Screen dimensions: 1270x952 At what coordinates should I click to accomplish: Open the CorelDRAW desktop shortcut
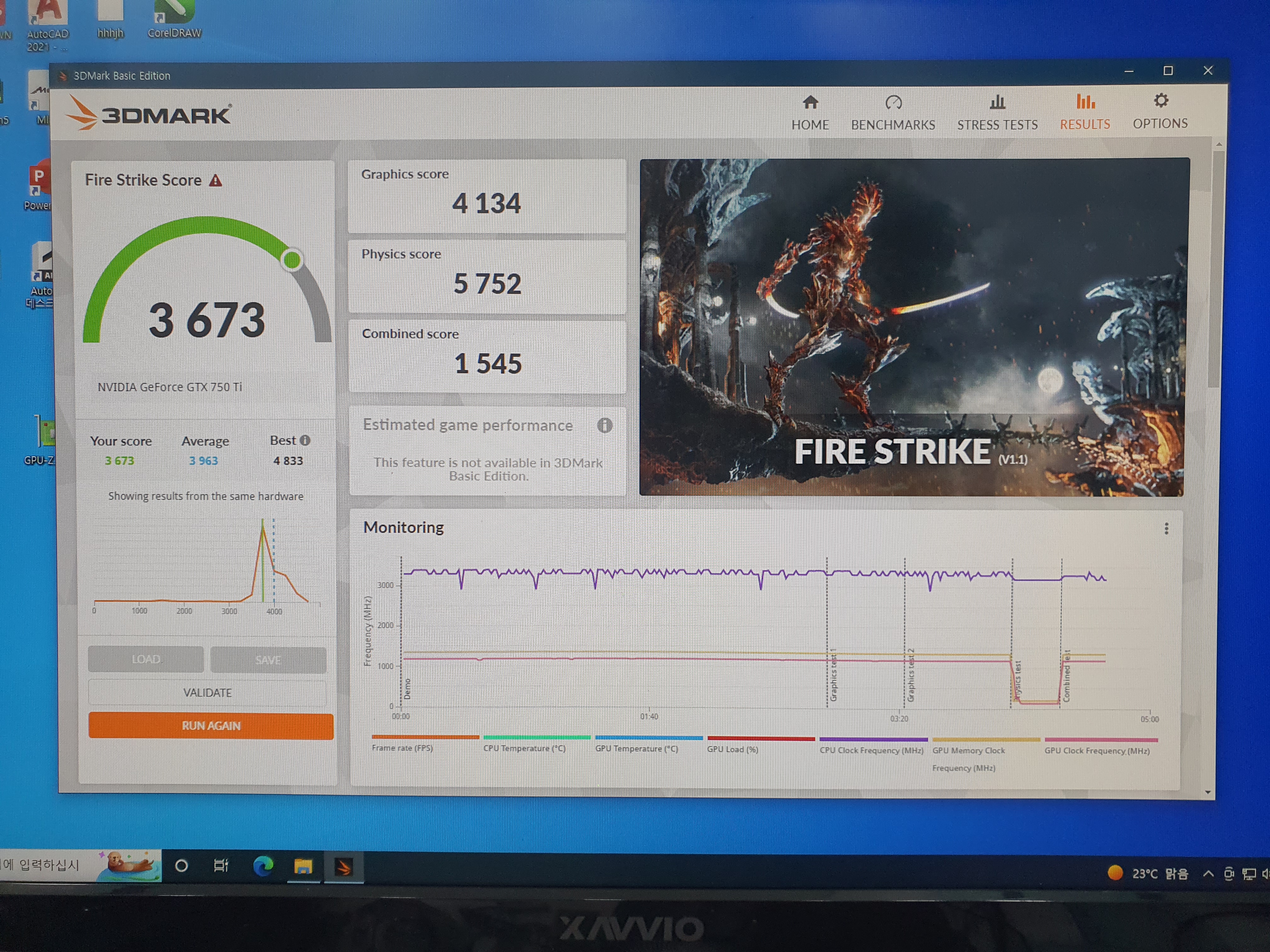174,20
